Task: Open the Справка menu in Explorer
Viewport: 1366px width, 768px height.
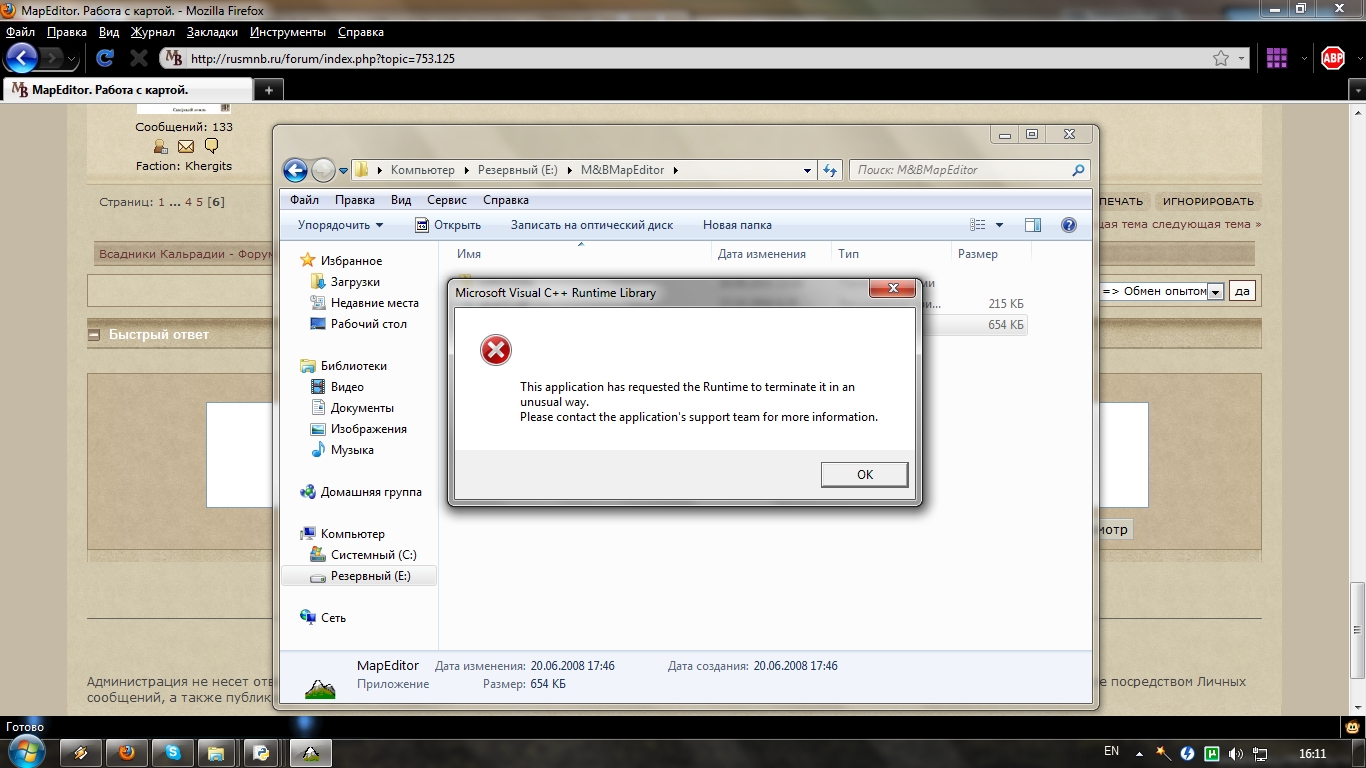Action: tap(506, 200)
